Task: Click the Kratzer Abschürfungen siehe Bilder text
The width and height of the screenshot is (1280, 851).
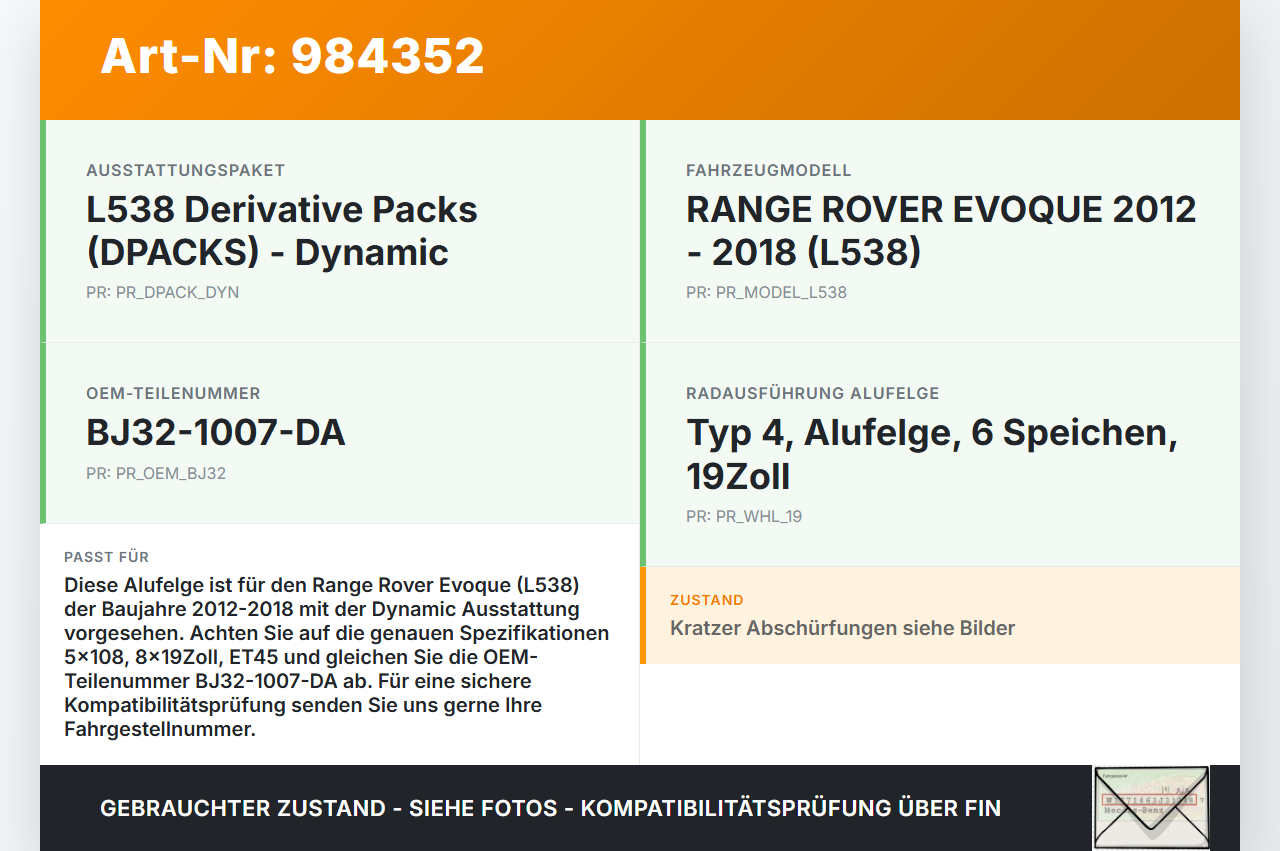Action: coord(842,629)
